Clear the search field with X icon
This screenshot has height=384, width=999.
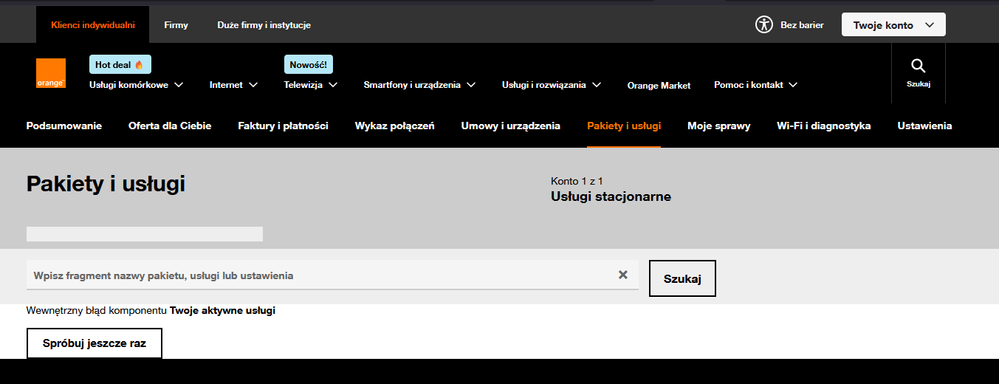[x=622, y=274]
